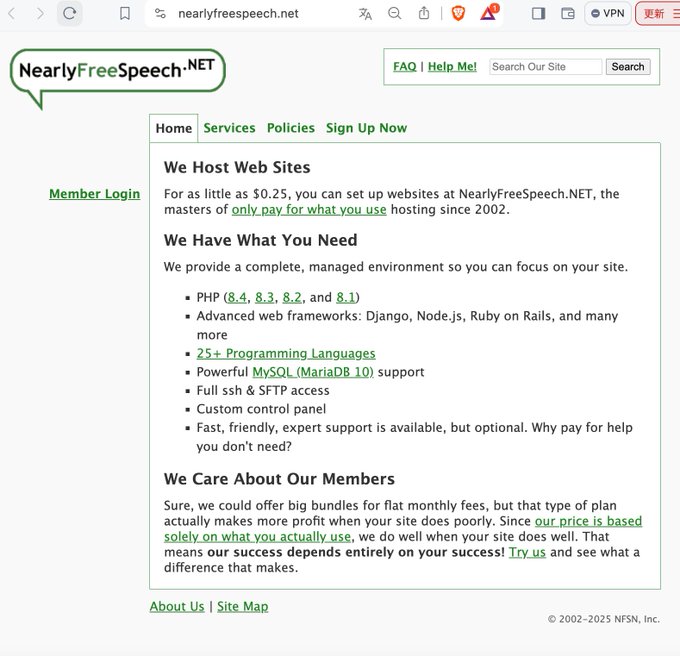Viewport: 680px width, 656px height.
Task: Go back with the browser back arrow
Action: click(x=12, y=14)
